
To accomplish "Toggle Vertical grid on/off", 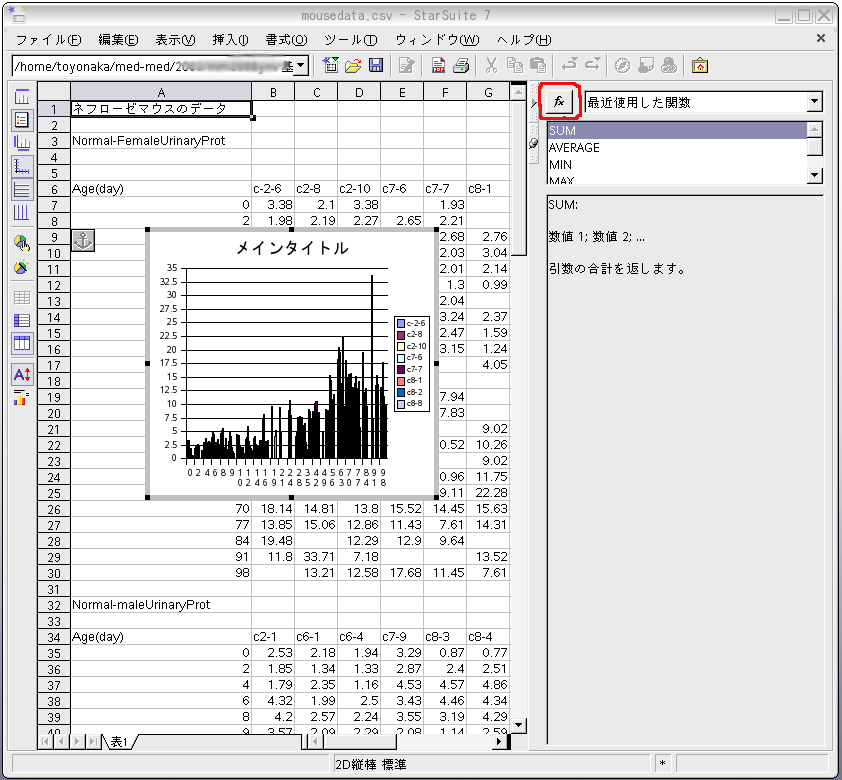I will 21,213.
